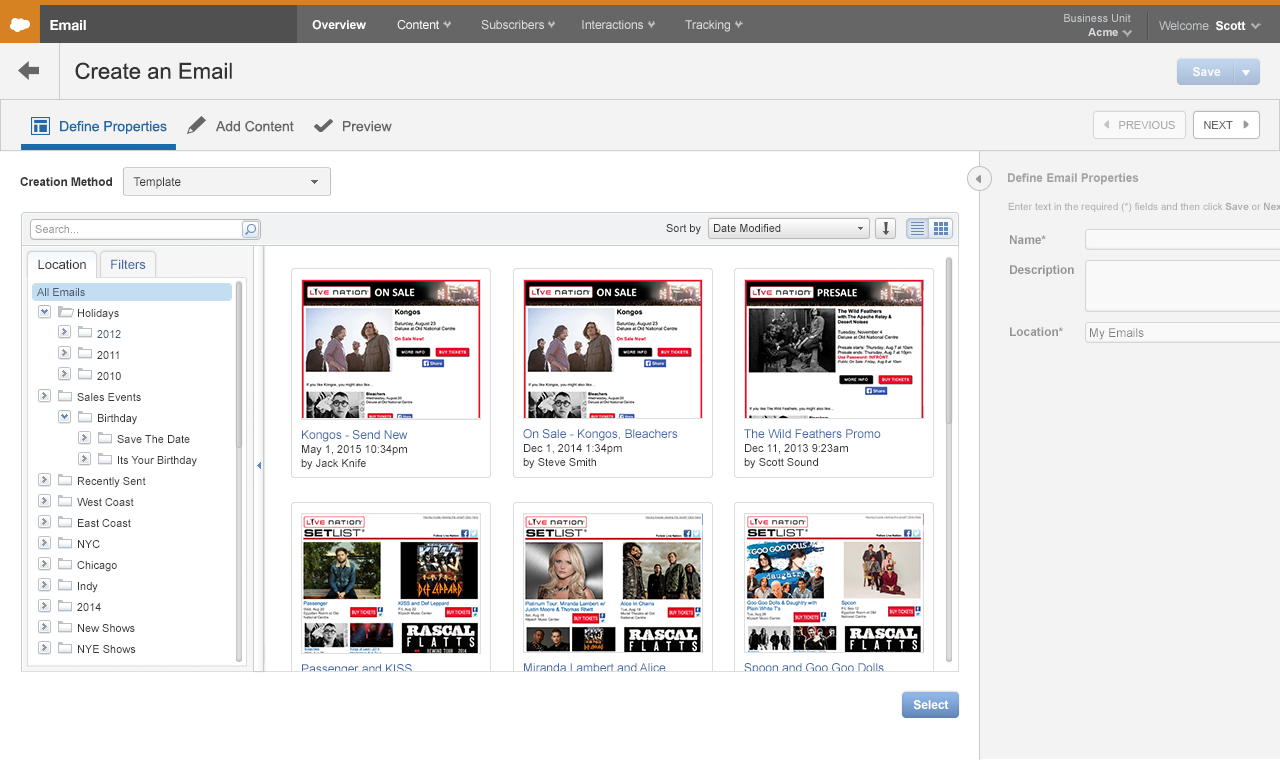Screen dimensions: 1280x760
Task: Select the Kongos - Send New thumbnail
Action: (391, 349)
